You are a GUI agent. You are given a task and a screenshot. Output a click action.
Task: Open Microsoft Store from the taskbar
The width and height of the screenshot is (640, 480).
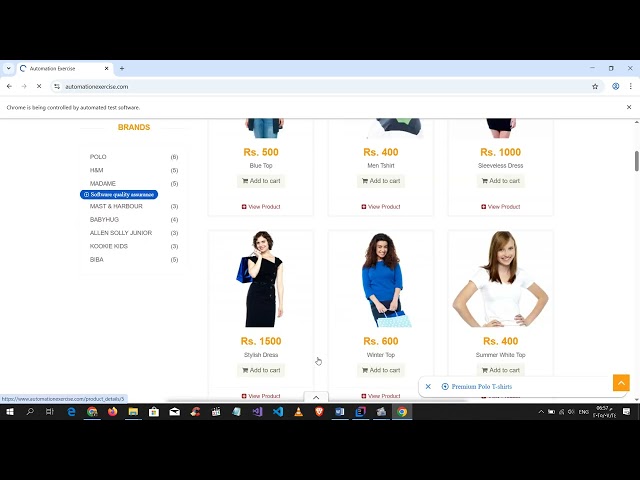(x=154, y=412)
